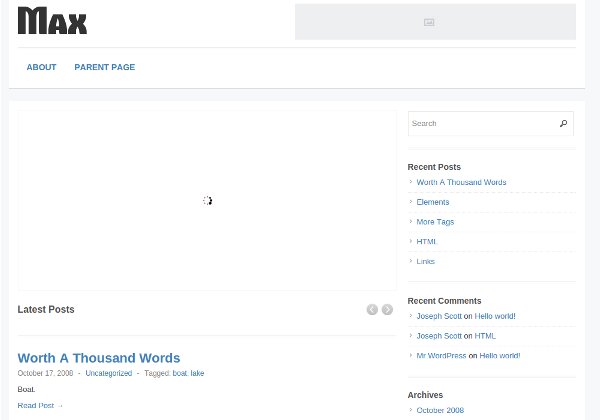Click the boat tag link
Image resolution: width=600 pixels, height=420 pixels.
point(179,373)
